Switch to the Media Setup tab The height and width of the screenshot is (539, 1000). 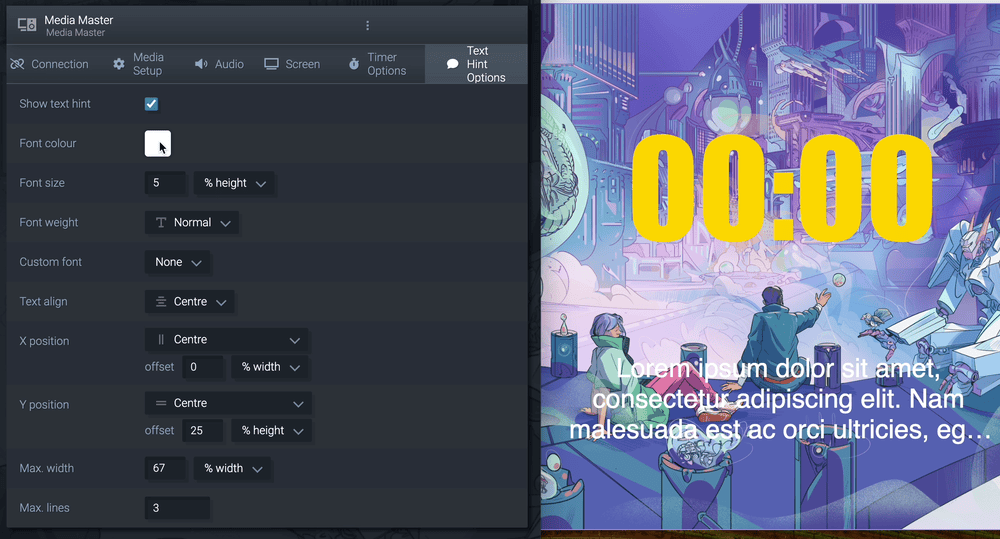(140, 64)
